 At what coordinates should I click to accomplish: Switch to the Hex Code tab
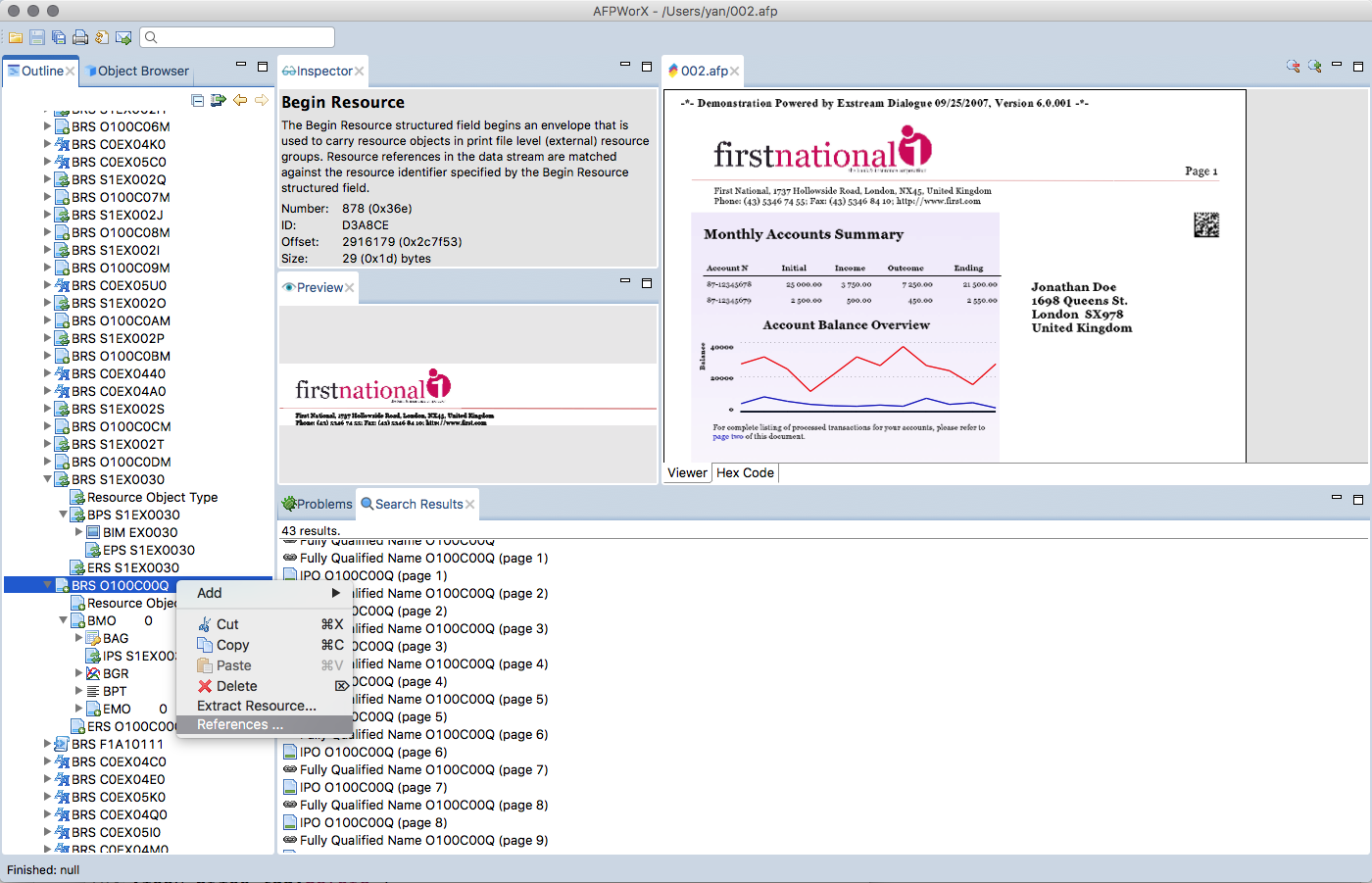[x=745, y=472]
